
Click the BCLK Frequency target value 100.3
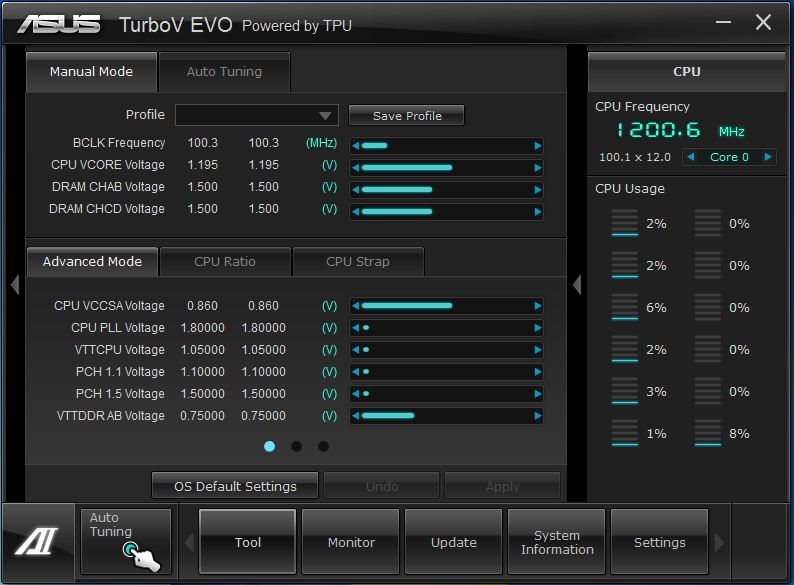(x=263, y=143)
